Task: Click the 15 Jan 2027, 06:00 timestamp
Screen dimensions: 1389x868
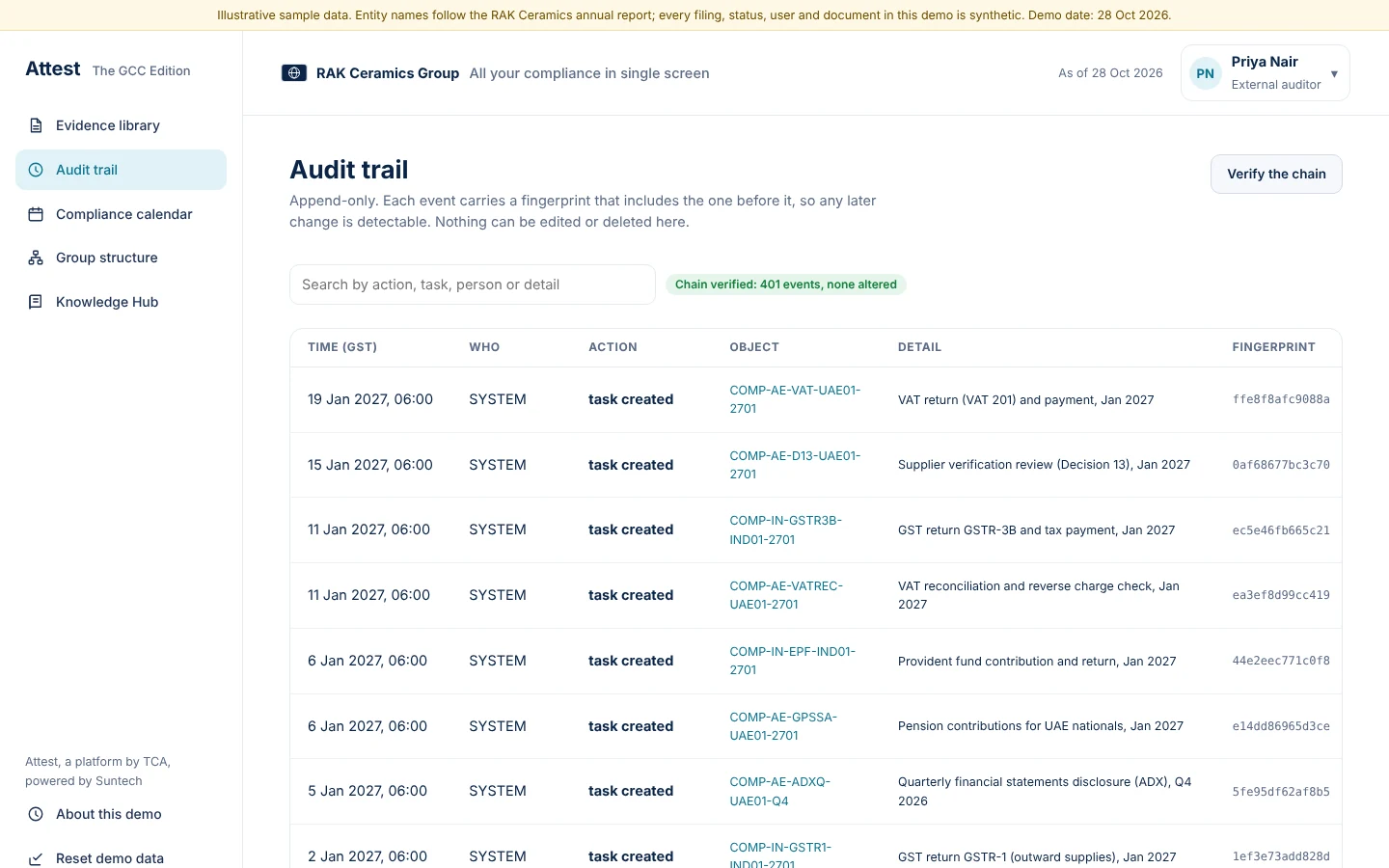Action: pyautogui.click(x=370, y=465)
